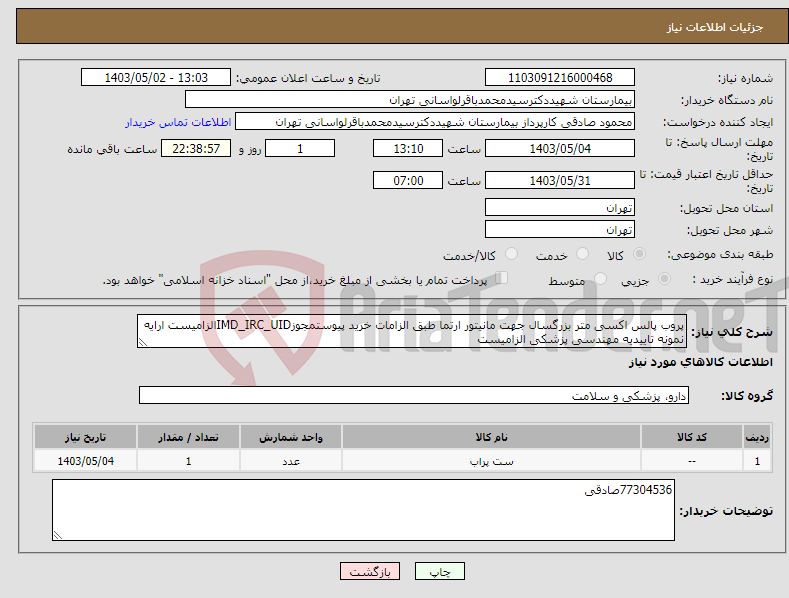Click the resize handle of buyer notes box
This screenshot has height=598, width=789.
click(57, 536)
